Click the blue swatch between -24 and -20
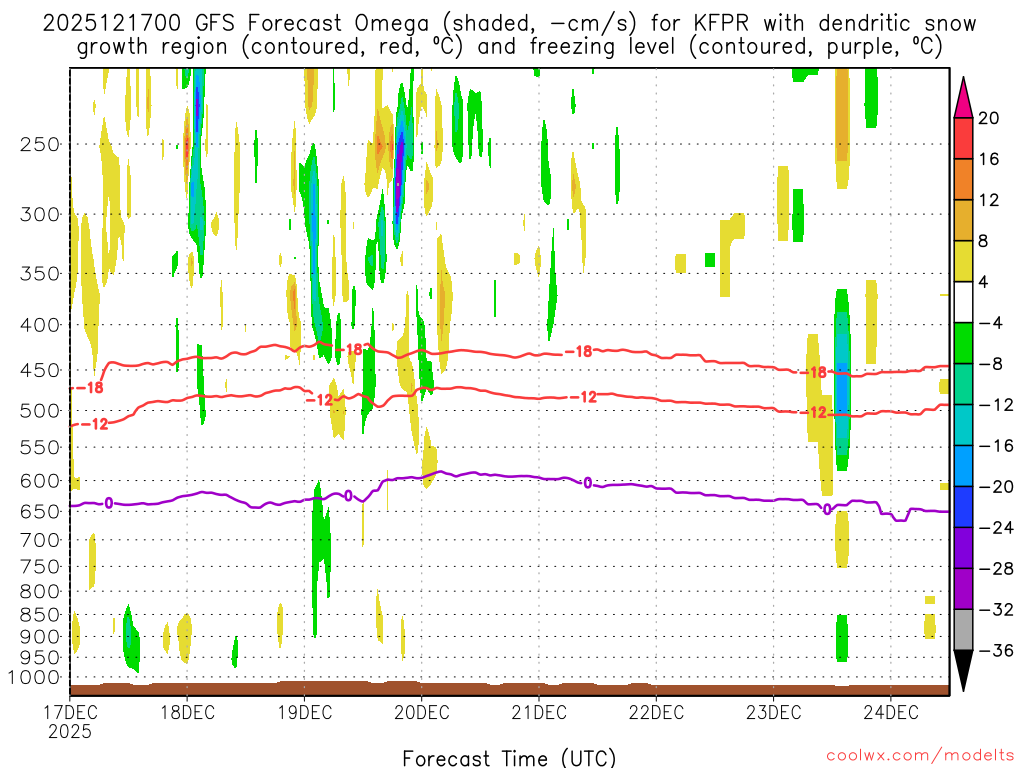 pyautogui.click(x=963, y=507)
